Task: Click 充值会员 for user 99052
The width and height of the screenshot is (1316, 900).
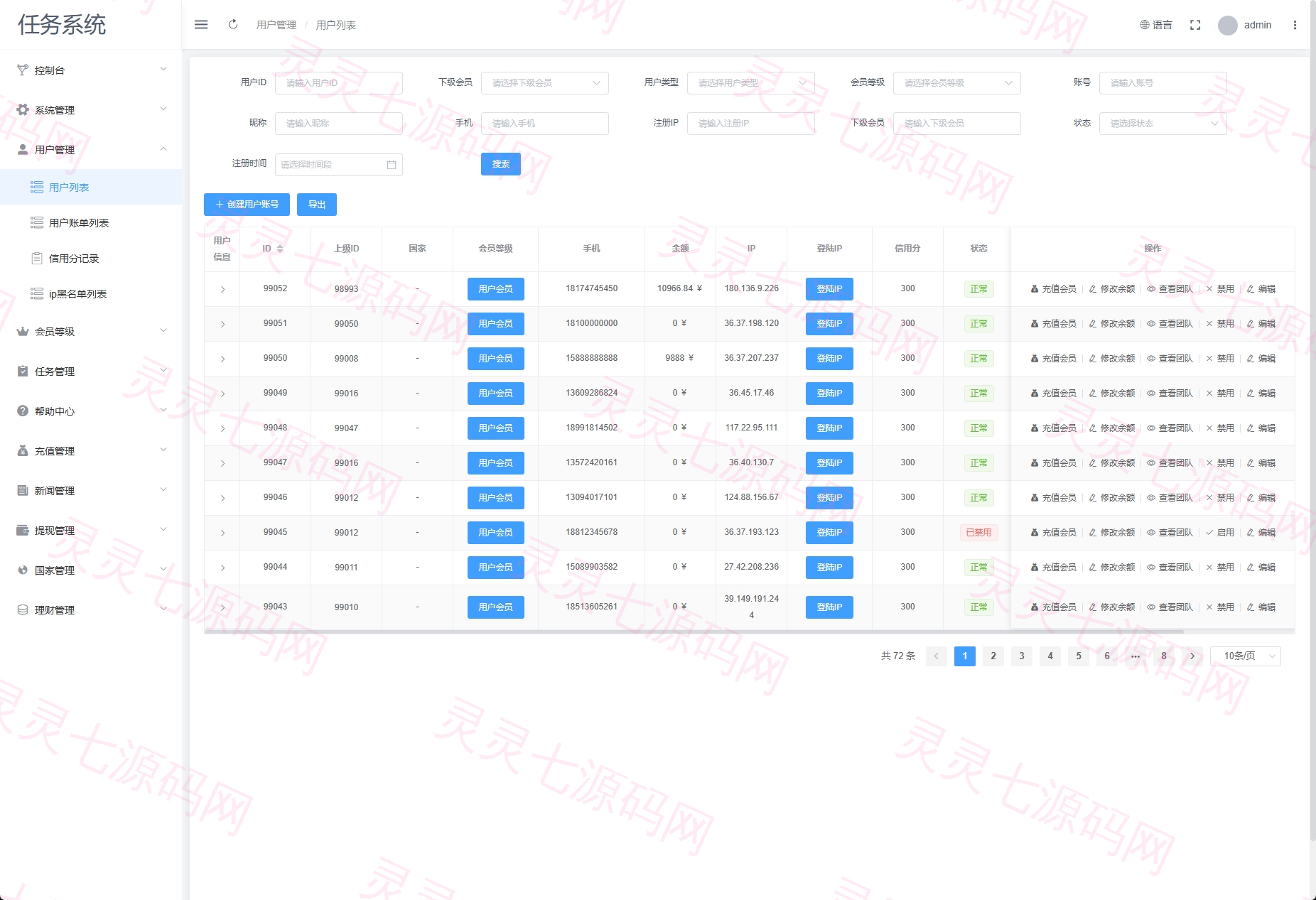Action: point(1054,289)
